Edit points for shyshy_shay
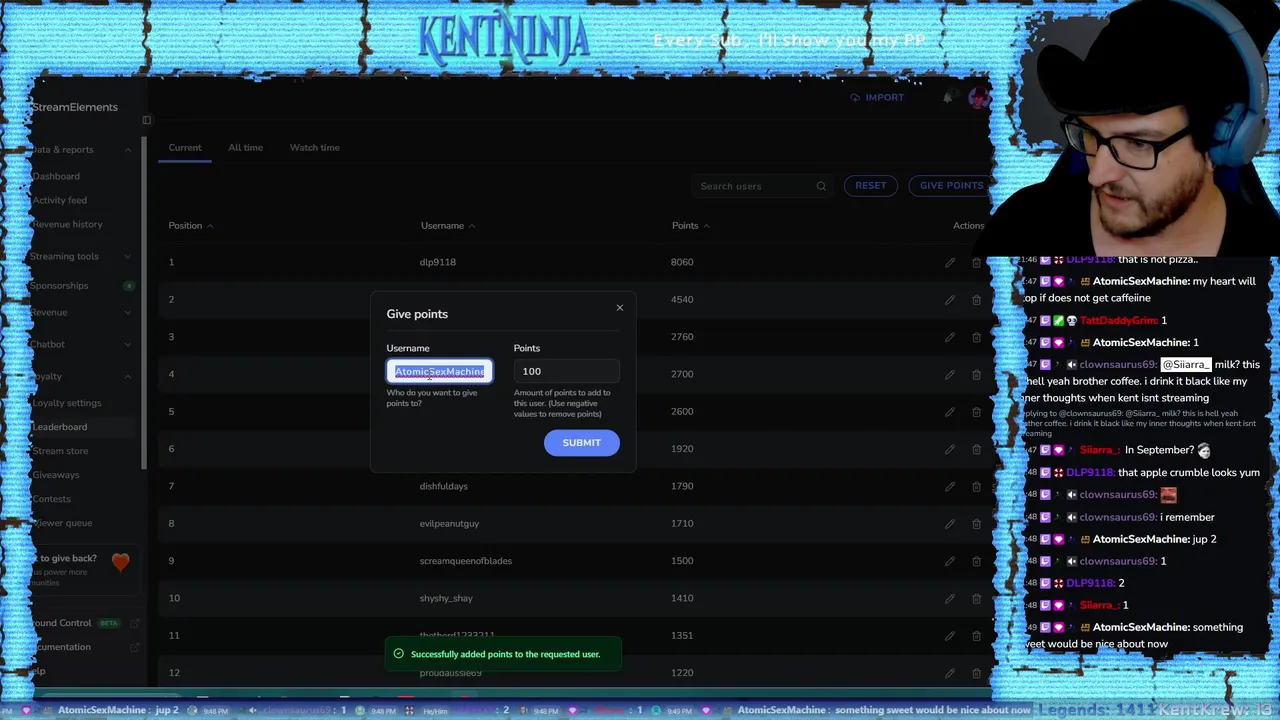Screen dimensions: 1280x720 pyautogui.click(x=949, y=599)
